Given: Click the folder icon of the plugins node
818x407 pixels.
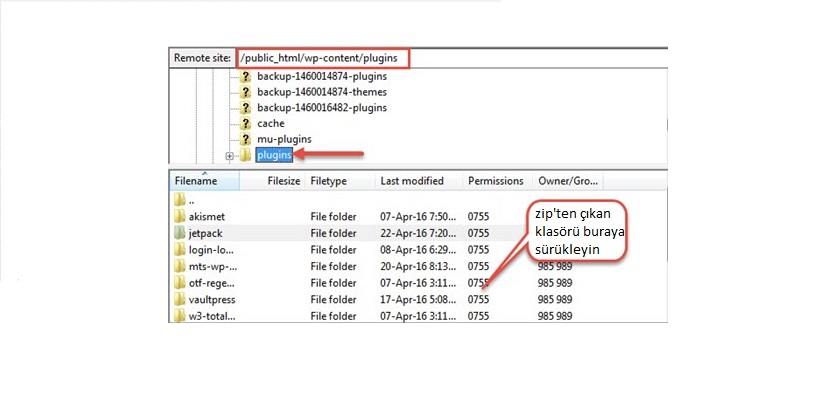Looking at the screenshot, I should point(245,155).
